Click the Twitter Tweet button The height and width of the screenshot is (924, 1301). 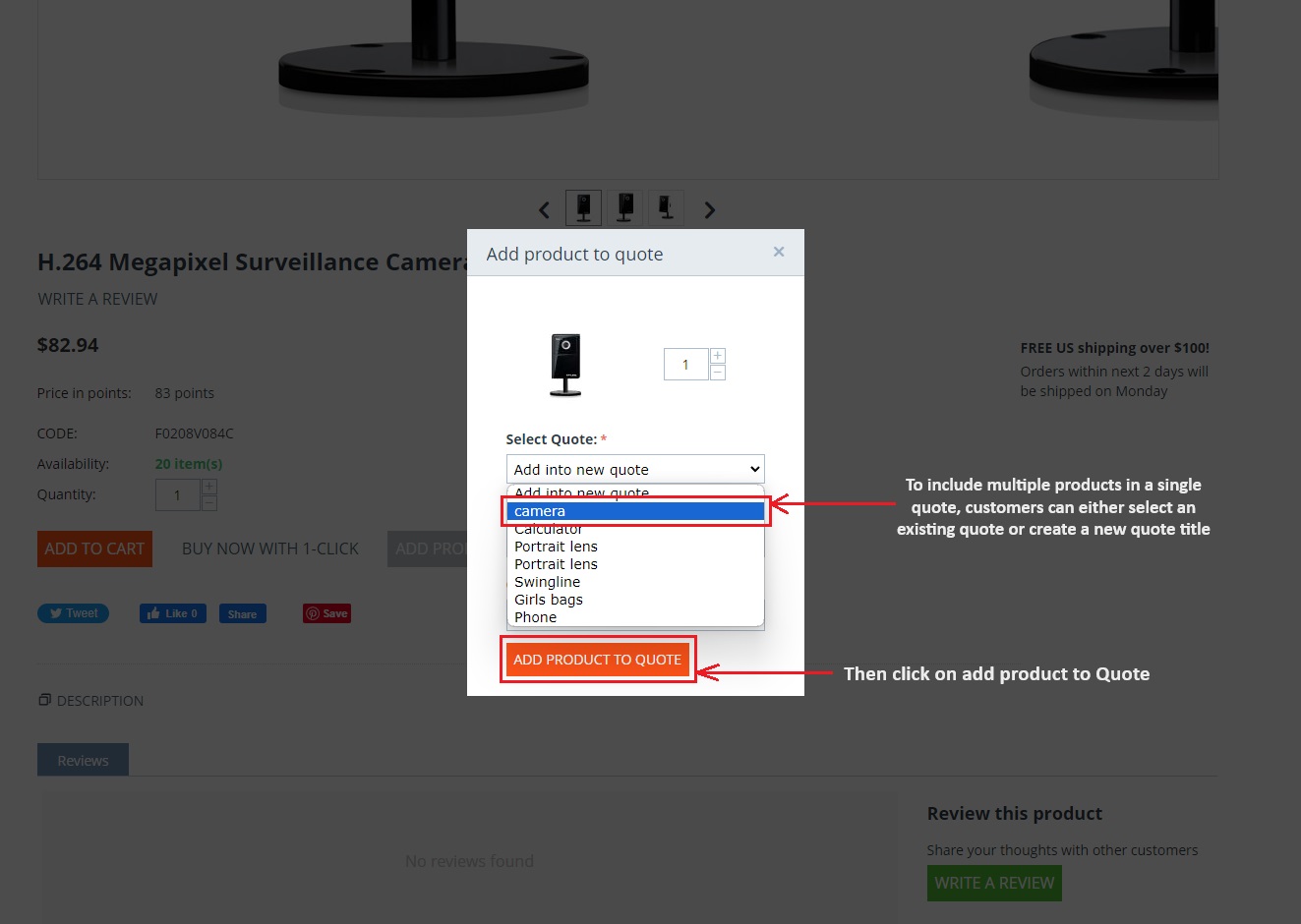coord(73,613)
